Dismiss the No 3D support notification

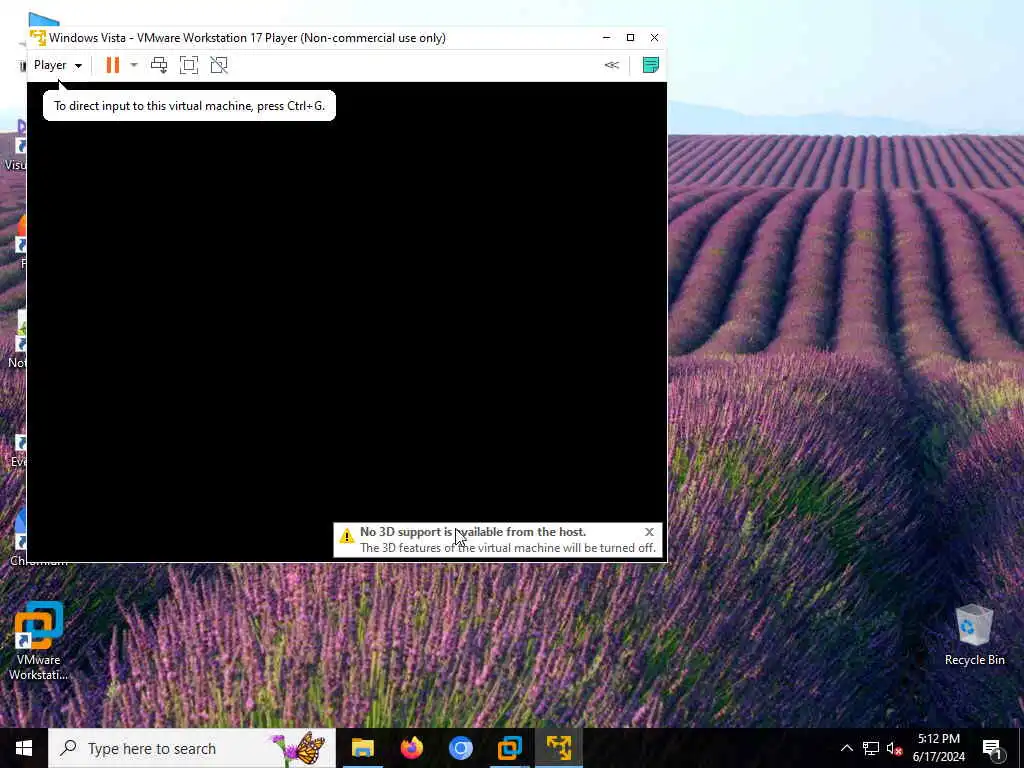[x=649, y=532]
